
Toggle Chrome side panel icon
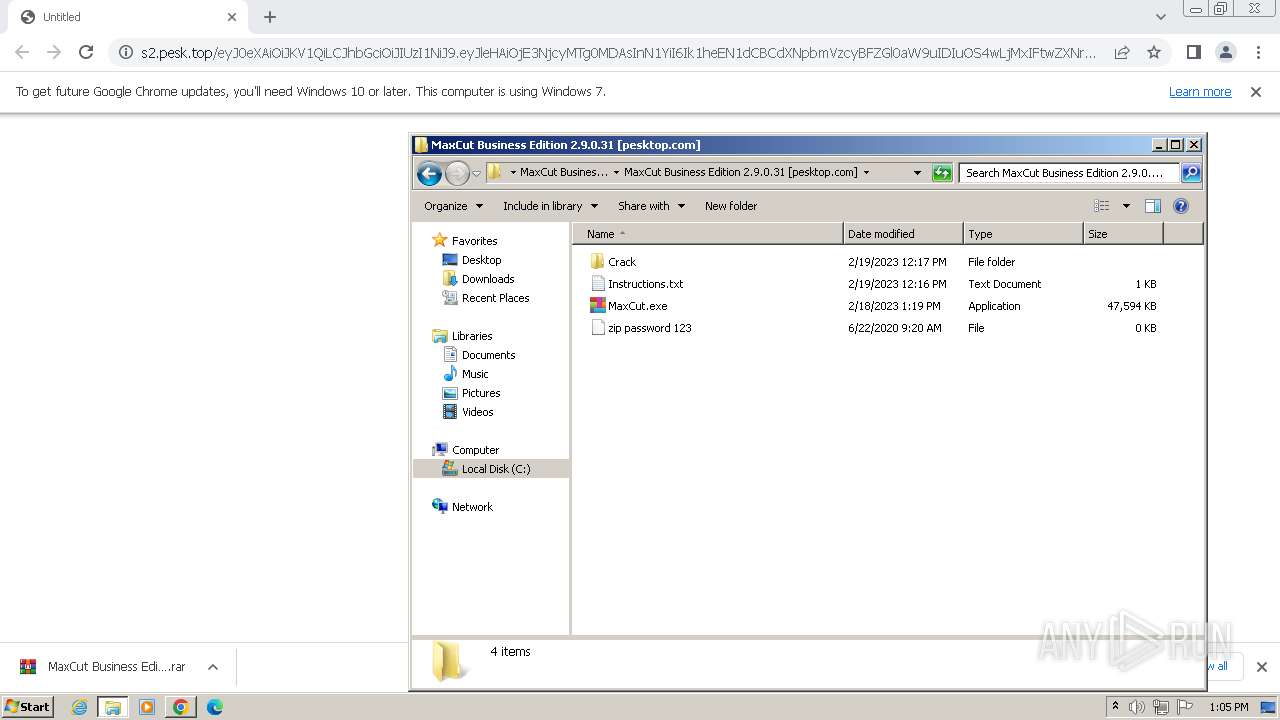point(1193,52)
